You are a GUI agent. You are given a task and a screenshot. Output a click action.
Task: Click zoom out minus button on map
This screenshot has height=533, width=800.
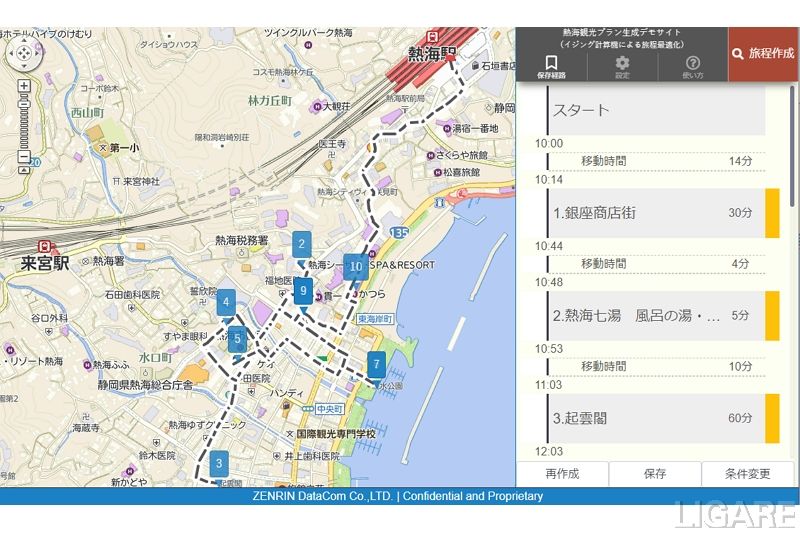coord(24,158)
